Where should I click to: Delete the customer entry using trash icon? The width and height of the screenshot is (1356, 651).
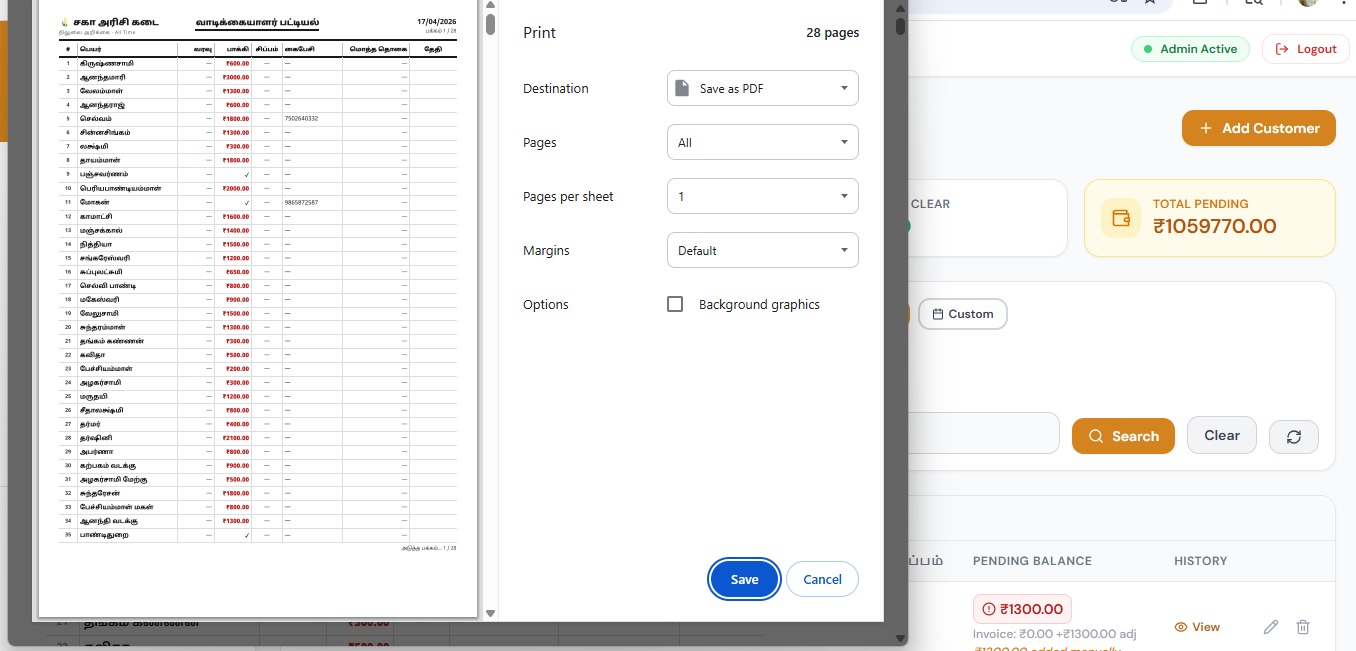[x=1302, y=627]
